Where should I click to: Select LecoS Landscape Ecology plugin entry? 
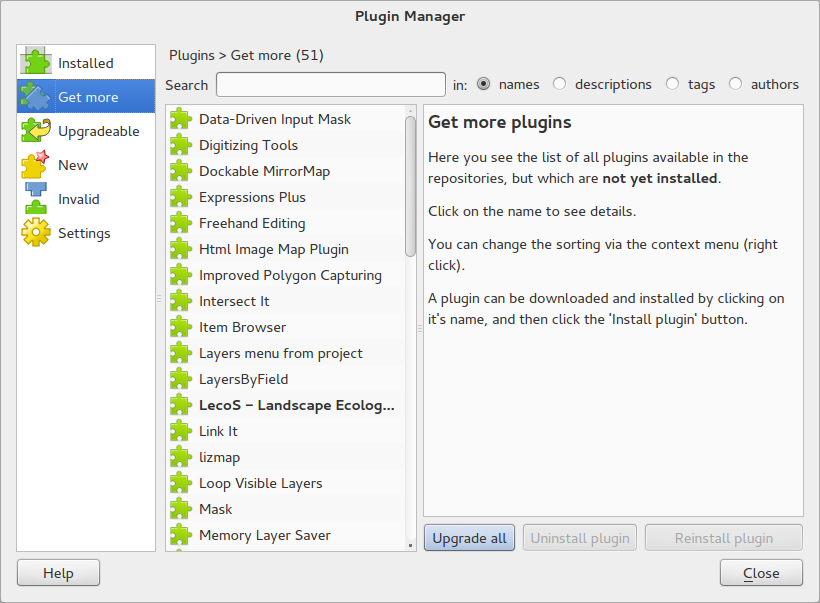296,405
